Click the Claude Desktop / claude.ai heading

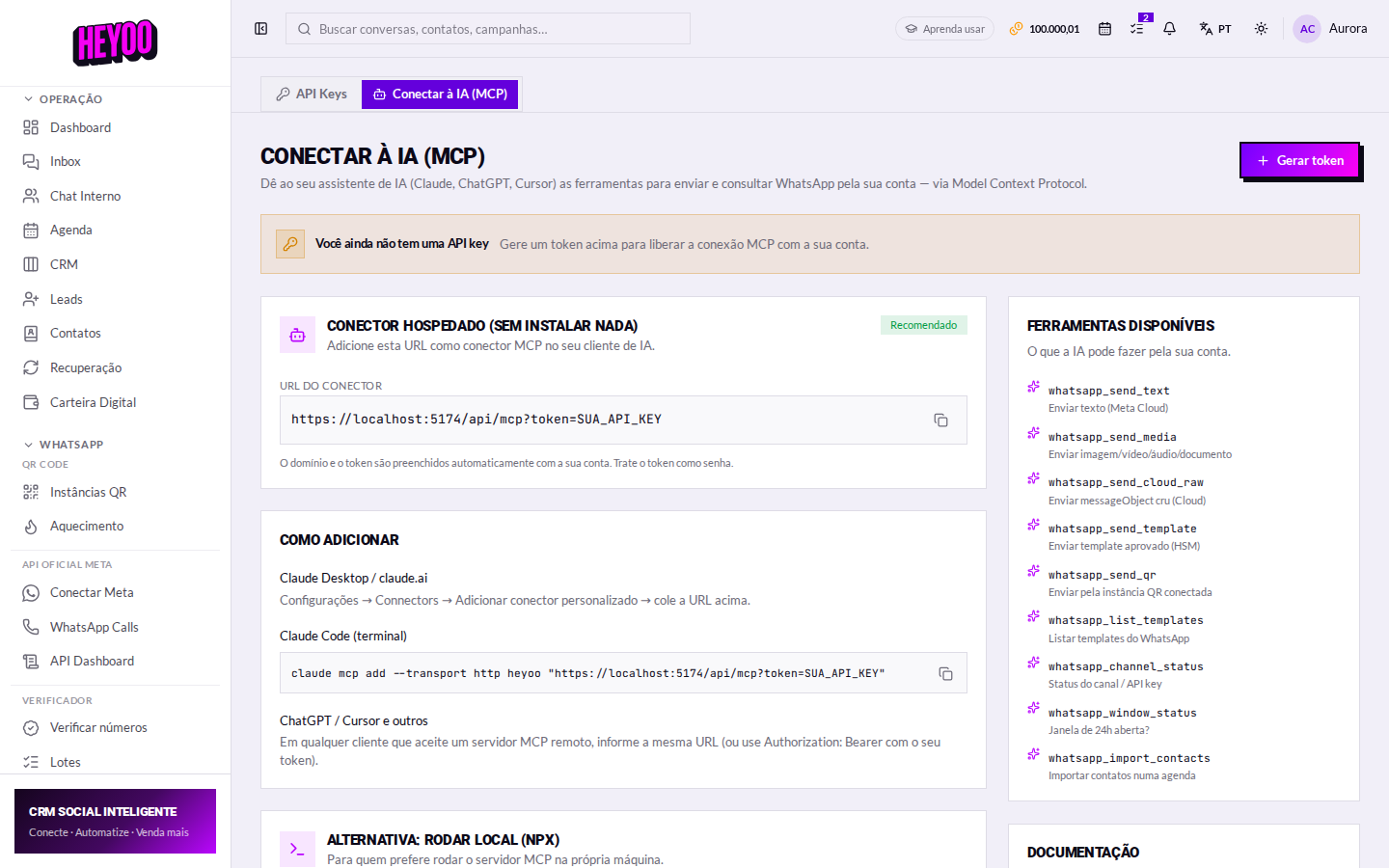click(353, 579)
